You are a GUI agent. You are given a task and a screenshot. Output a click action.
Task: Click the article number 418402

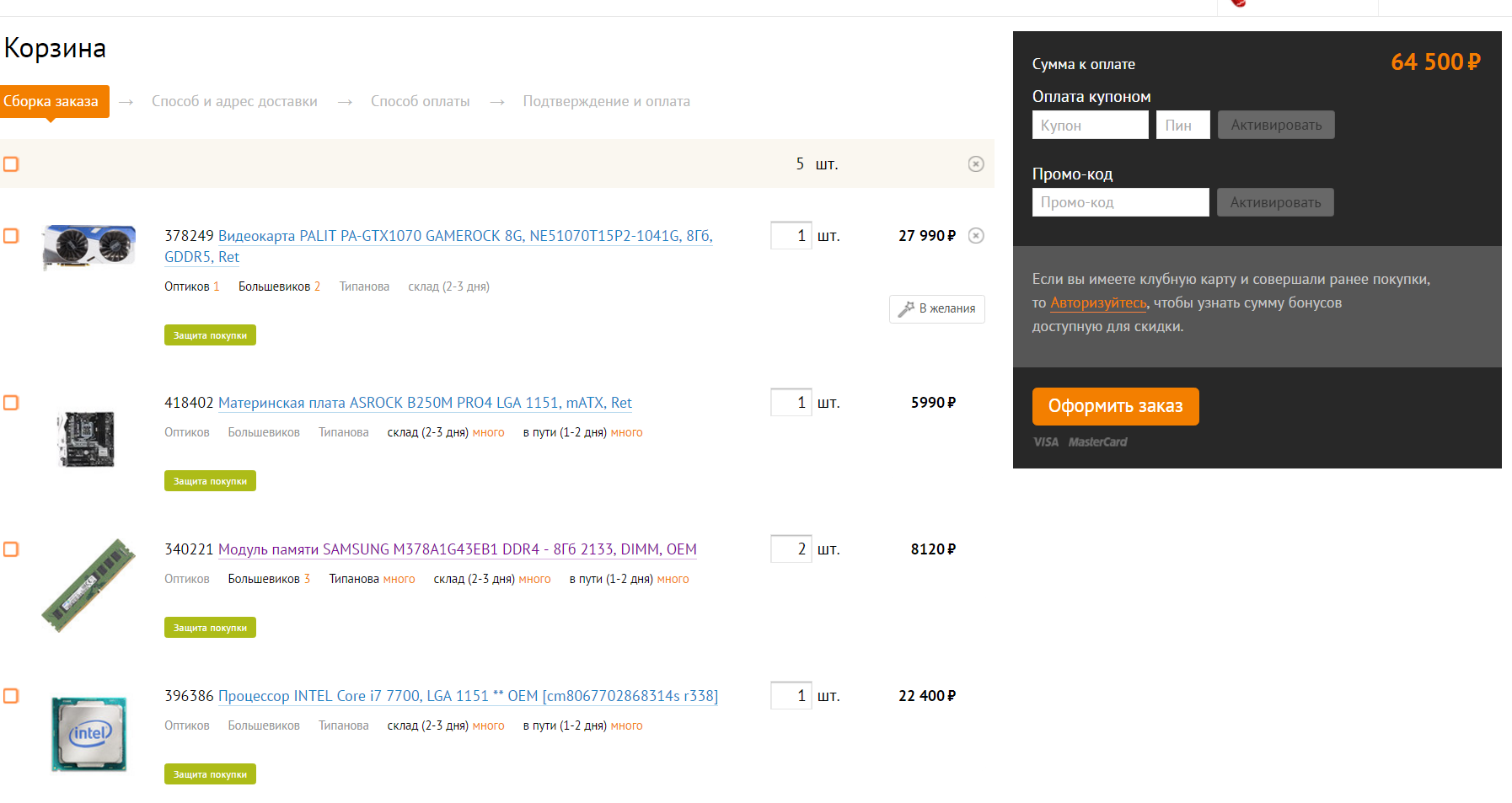190,403
